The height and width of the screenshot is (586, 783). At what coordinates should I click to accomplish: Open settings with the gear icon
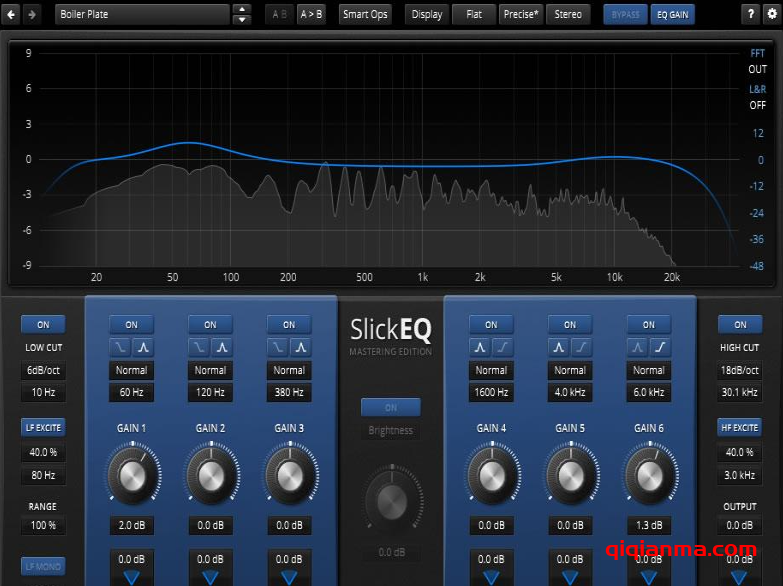(771, 14)
